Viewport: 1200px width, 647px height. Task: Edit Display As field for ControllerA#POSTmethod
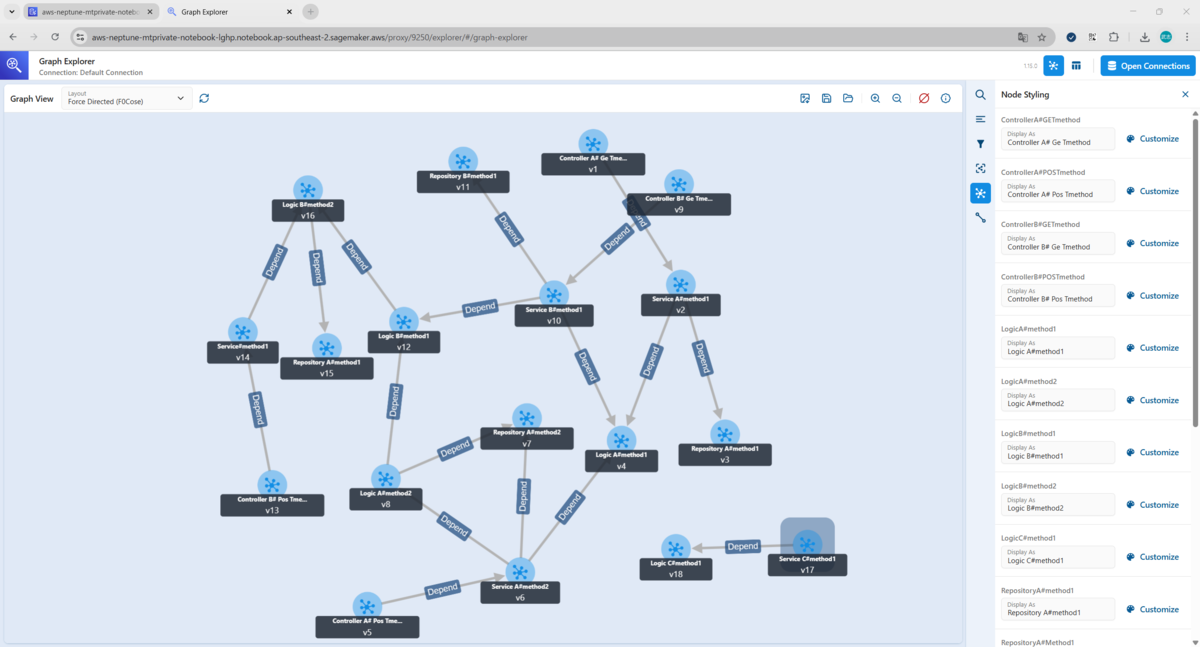point(1058,191)
